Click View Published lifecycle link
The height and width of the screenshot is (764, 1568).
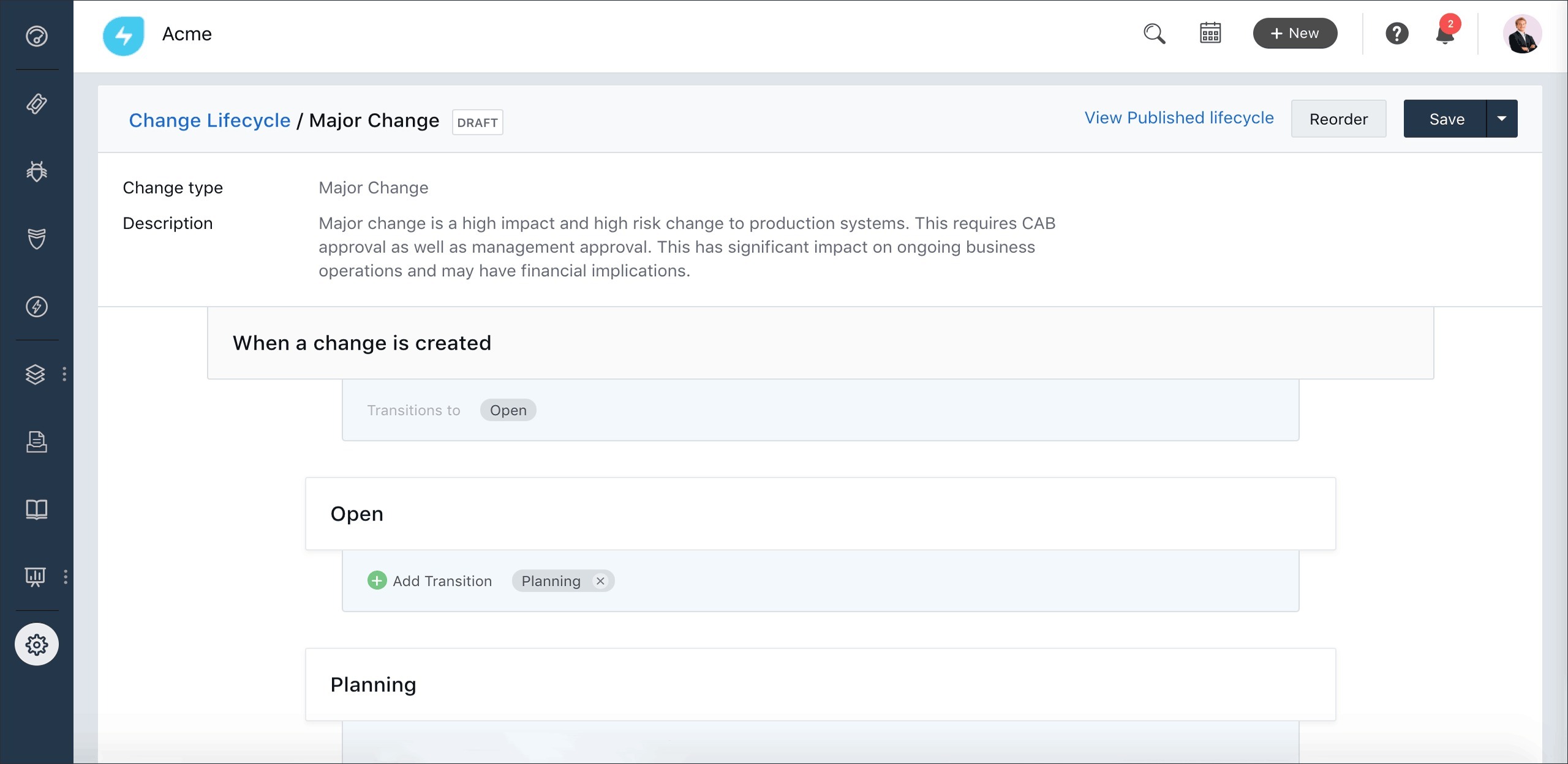tap(1179, 118)
